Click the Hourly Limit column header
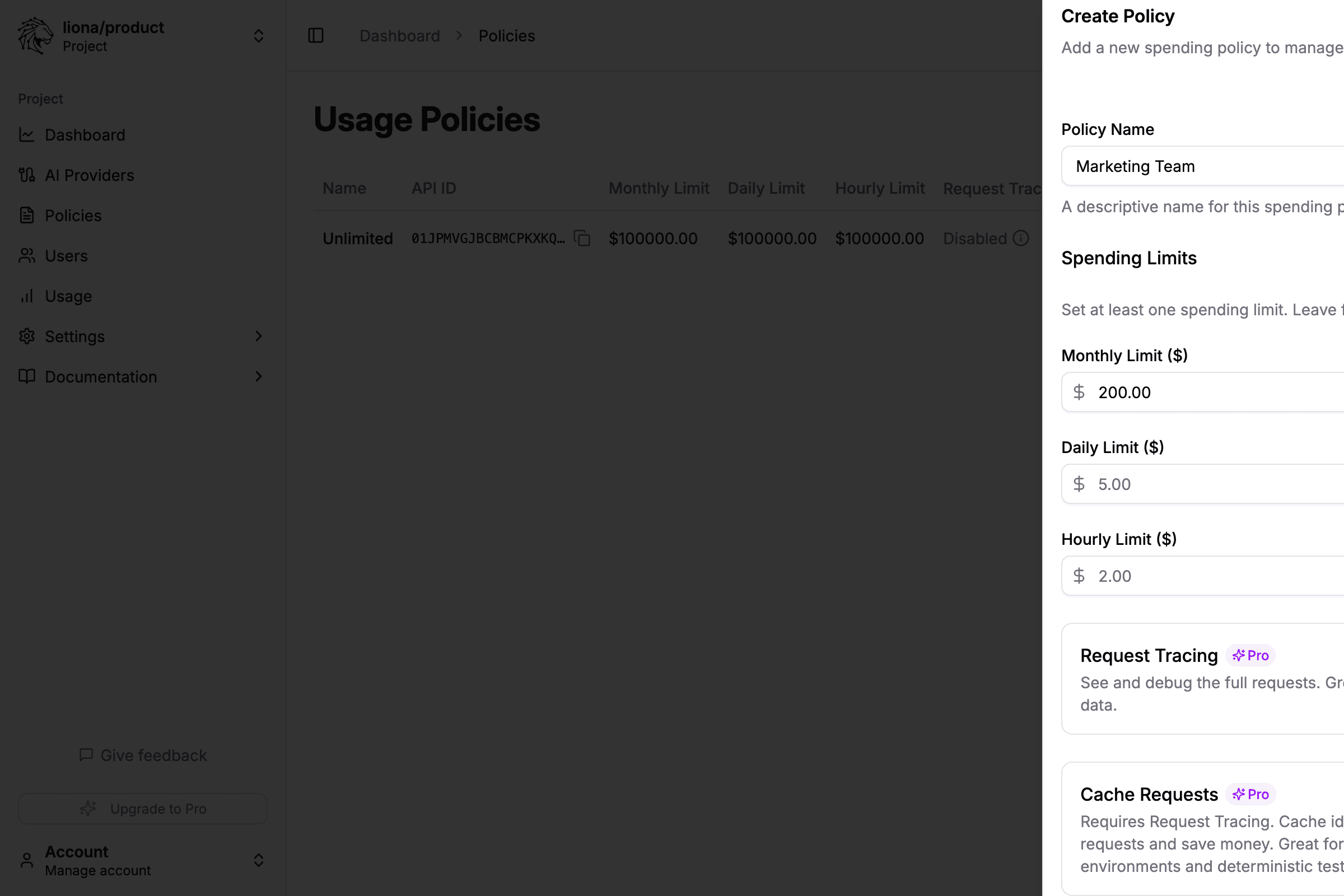1344x896 pixels. [879, 188]
